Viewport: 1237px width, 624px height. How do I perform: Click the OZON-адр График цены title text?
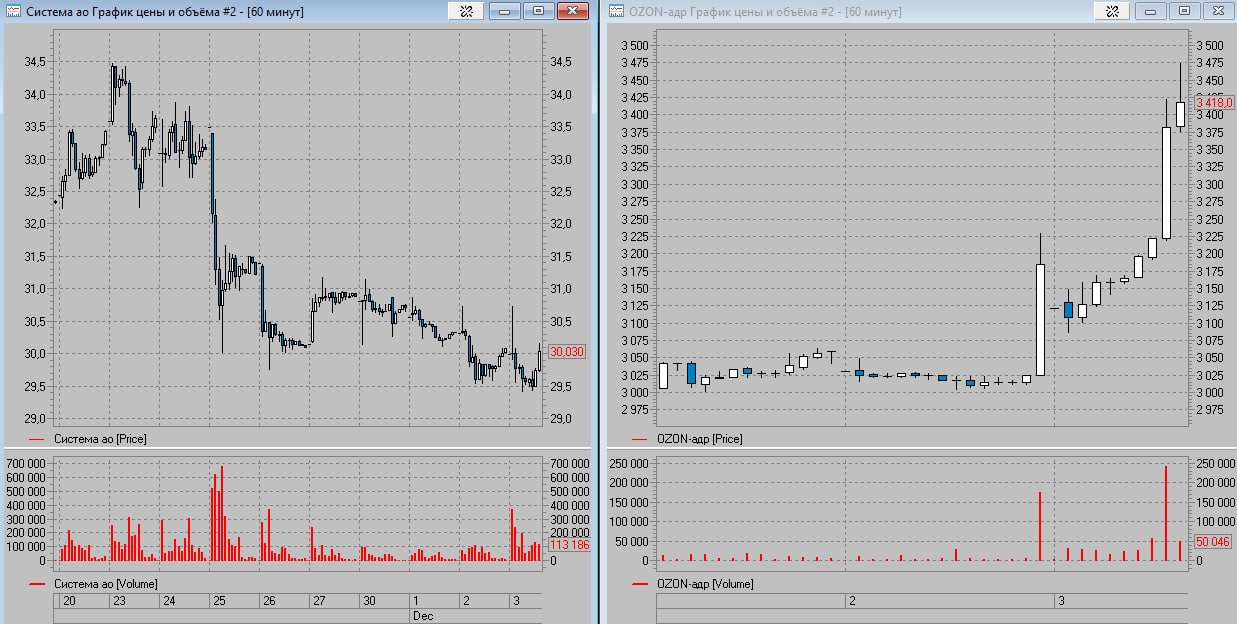pyautogui.click(x=764, y=12)
